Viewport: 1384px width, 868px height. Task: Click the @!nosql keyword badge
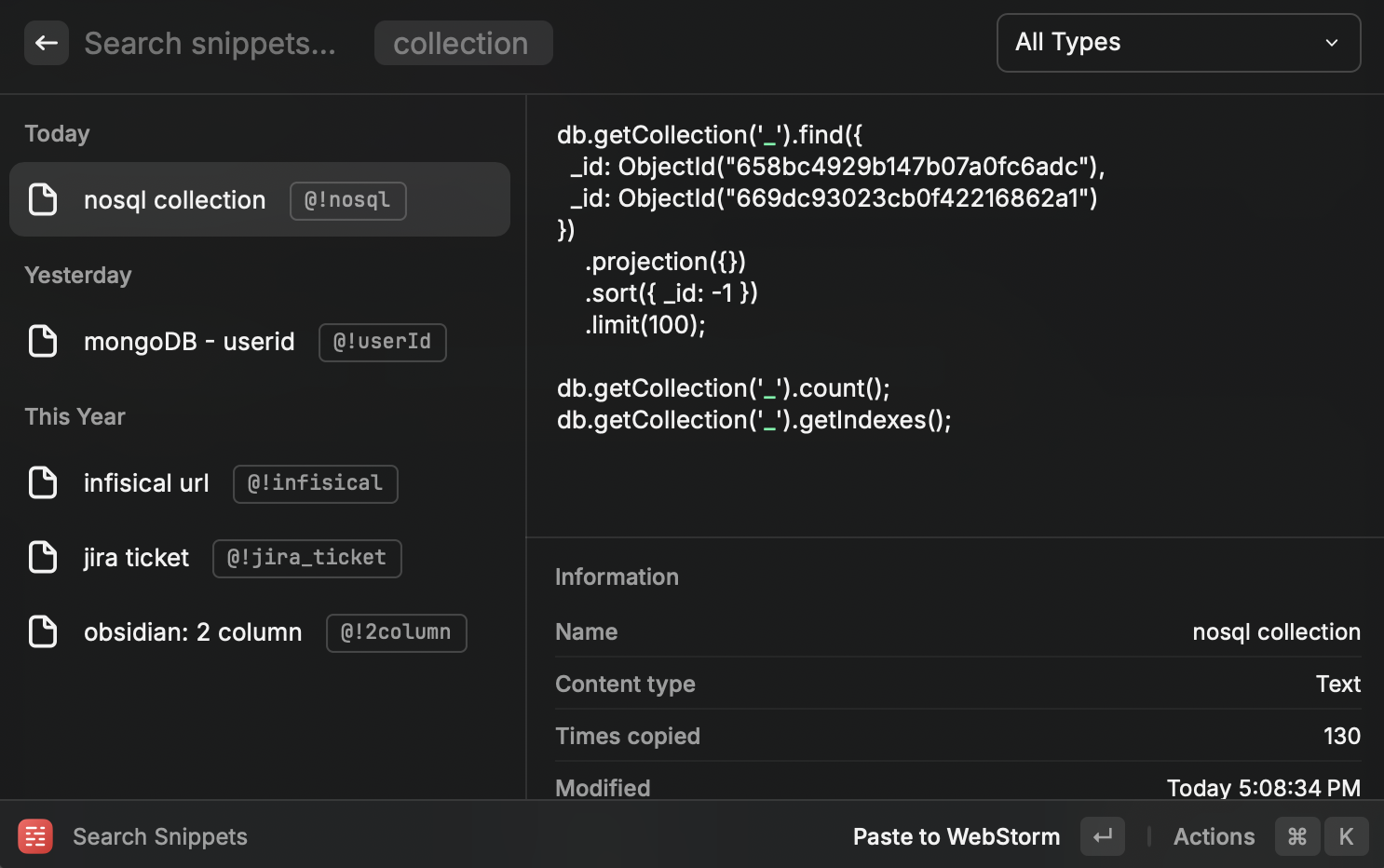point(347,200)
